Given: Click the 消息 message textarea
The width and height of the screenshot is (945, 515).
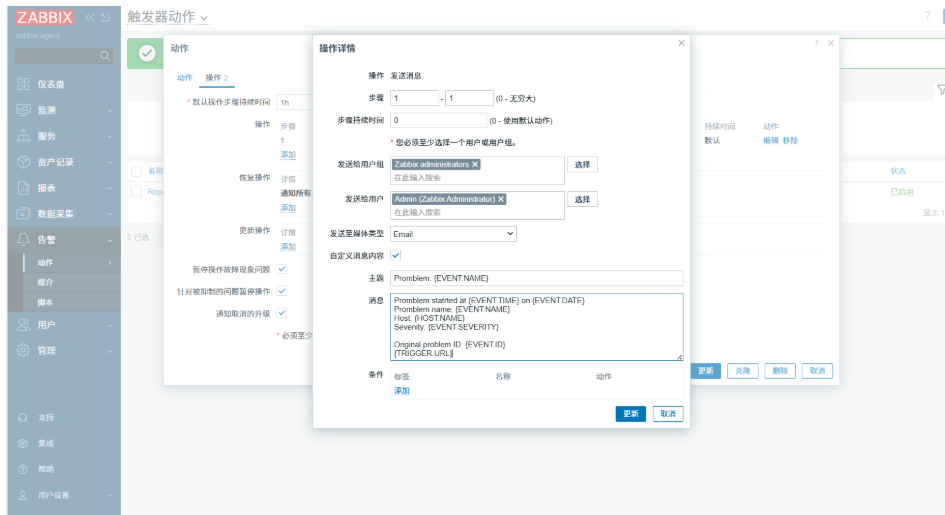Looking at the screenshot, I should (536, 327).
